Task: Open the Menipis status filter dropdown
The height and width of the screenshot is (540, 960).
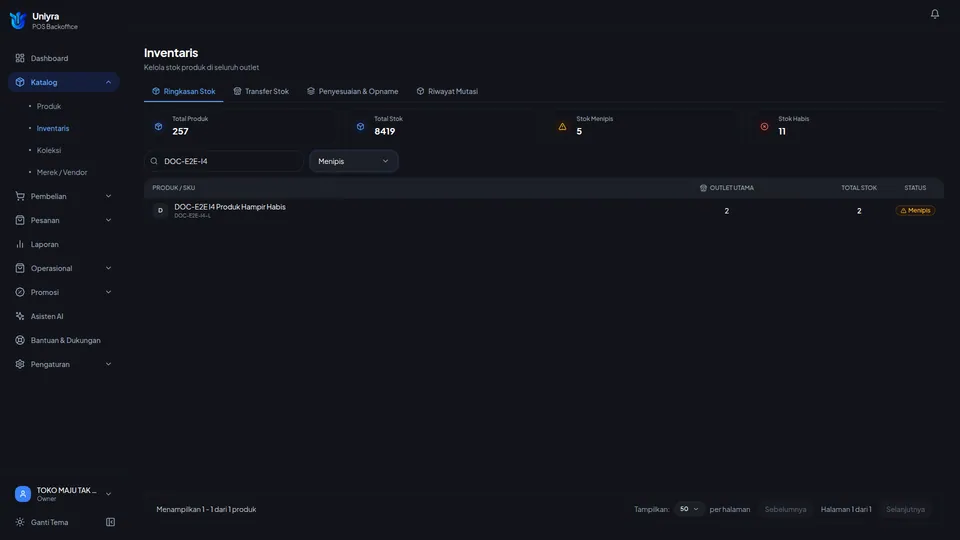Action: 353,161
